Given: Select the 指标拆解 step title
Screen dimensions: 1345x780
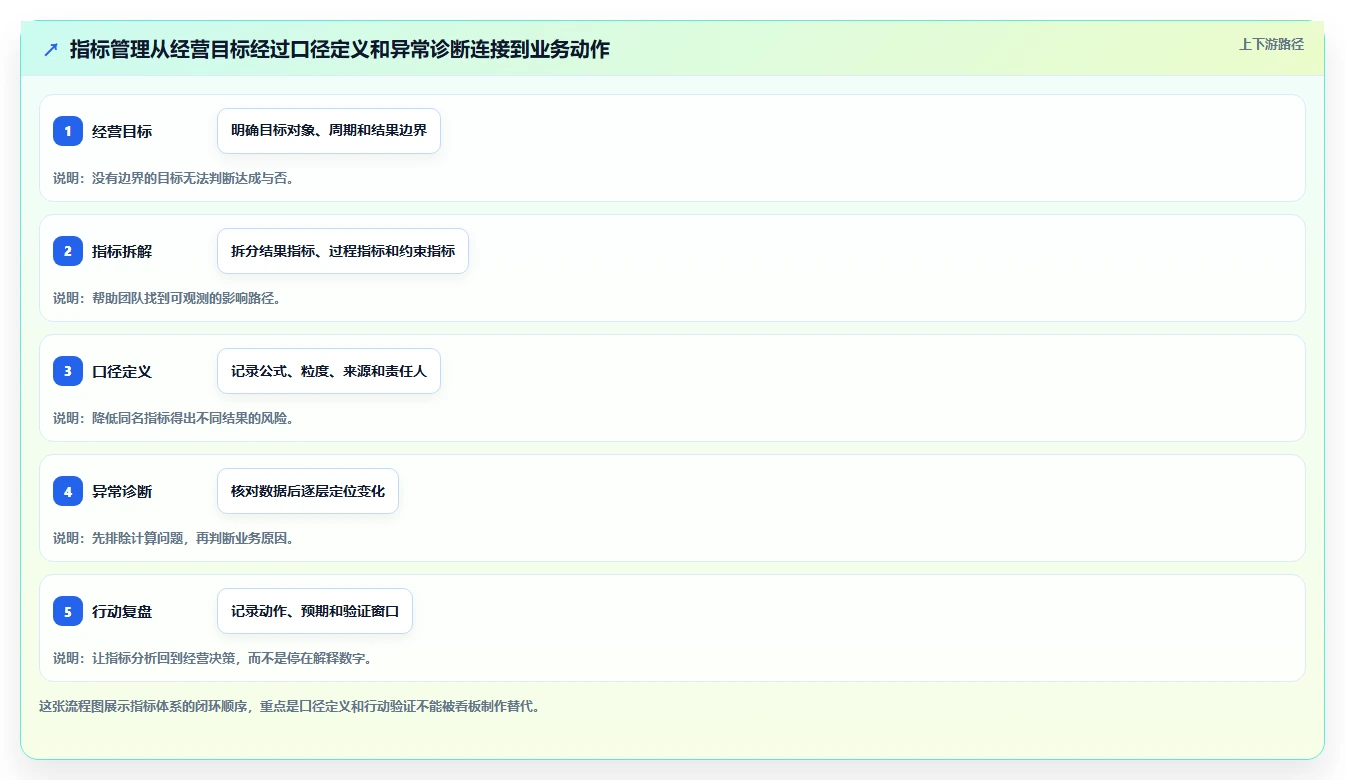Looking at the screenshot, I should pos(122,251).
